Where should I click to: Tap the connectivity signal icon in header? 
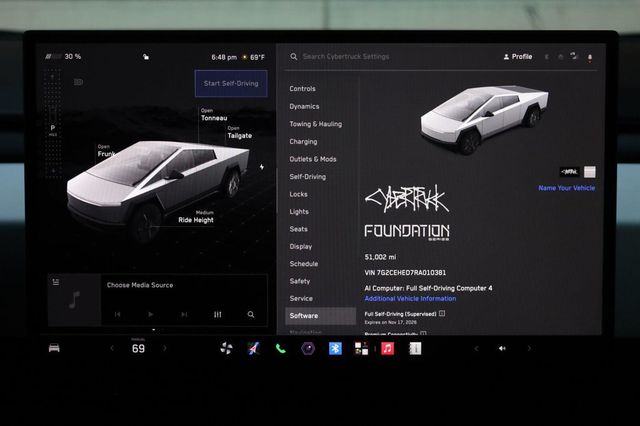tap(574, 56)
